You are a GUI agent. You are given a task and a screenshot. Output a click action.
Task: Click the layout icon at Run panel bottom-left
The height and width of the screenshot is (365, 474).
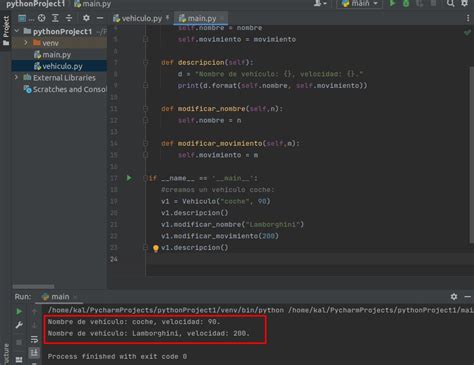point(19,360)
